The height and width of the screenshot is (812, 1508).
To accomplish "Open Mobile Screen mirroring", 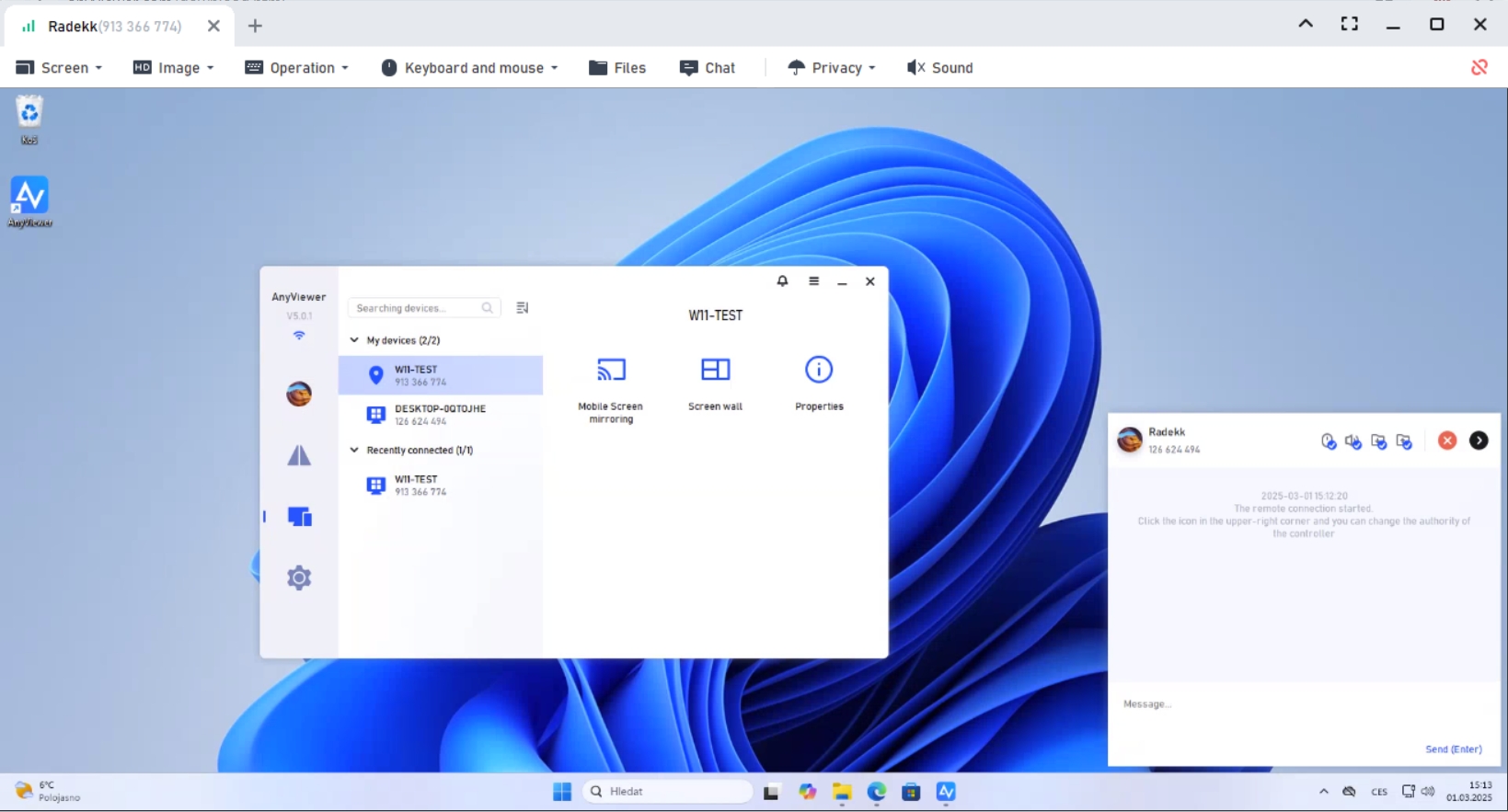I will [611, 390].
